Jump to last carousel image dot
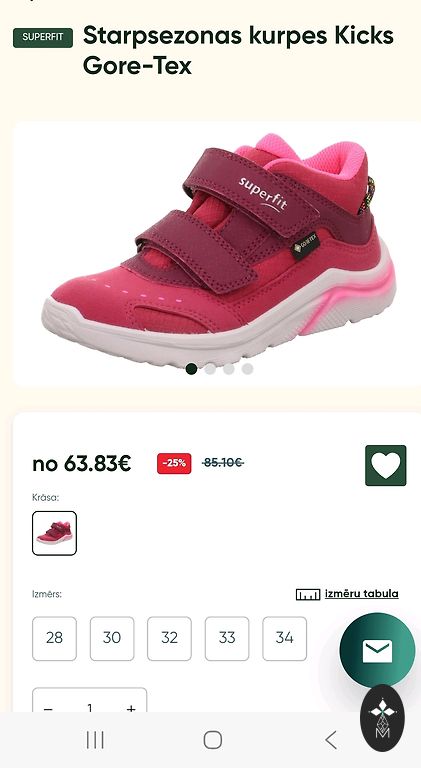This screenshot has height=768, width=421. 248,369
